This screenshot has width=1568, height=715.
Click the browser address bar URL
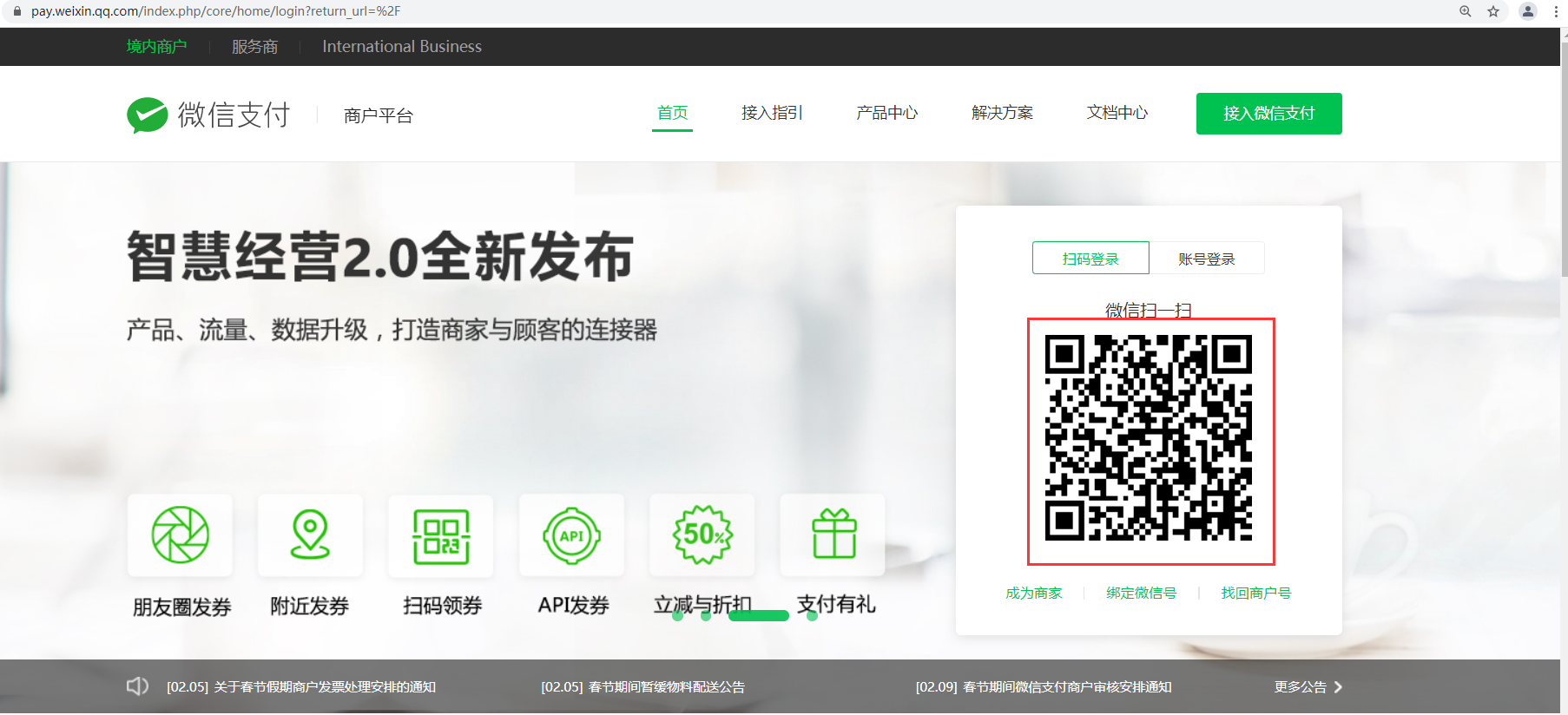(216, 11)
